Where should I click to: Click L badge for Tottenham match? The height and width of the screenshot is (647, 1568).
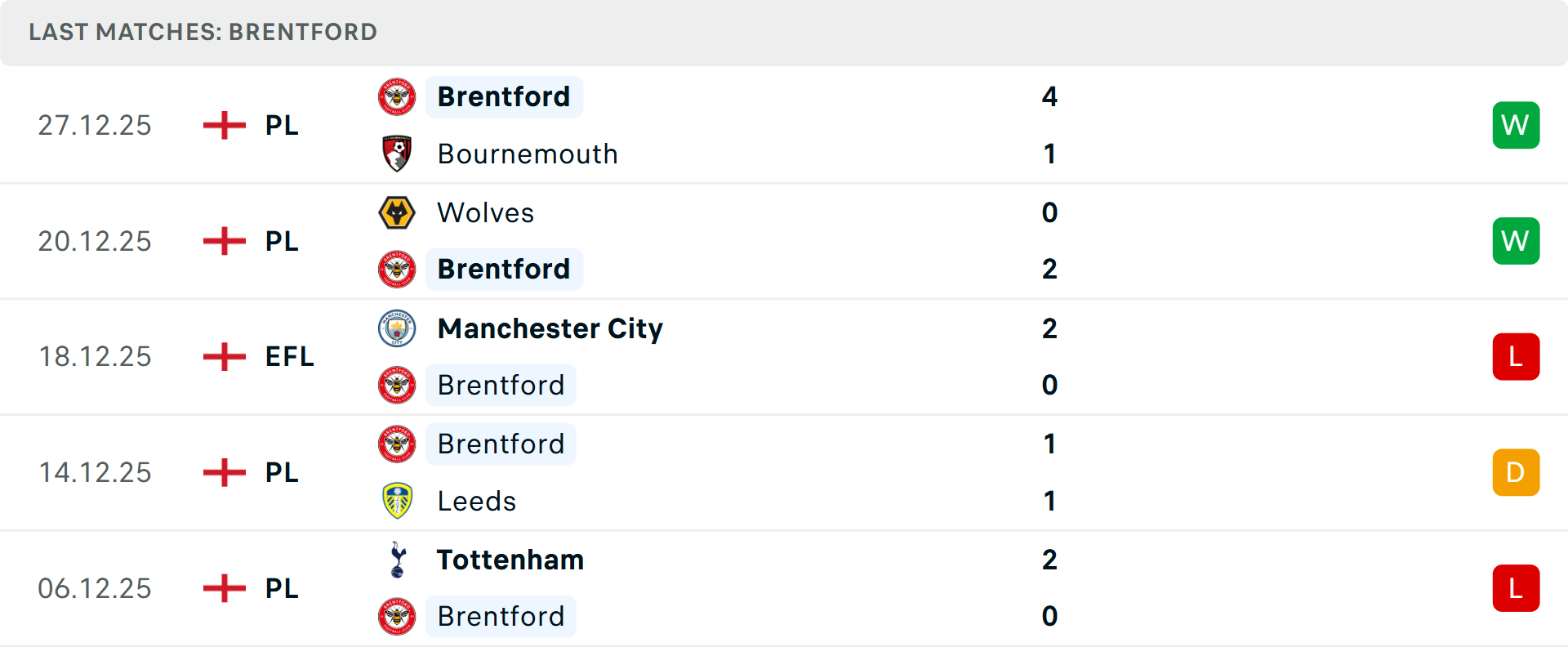1516,588
